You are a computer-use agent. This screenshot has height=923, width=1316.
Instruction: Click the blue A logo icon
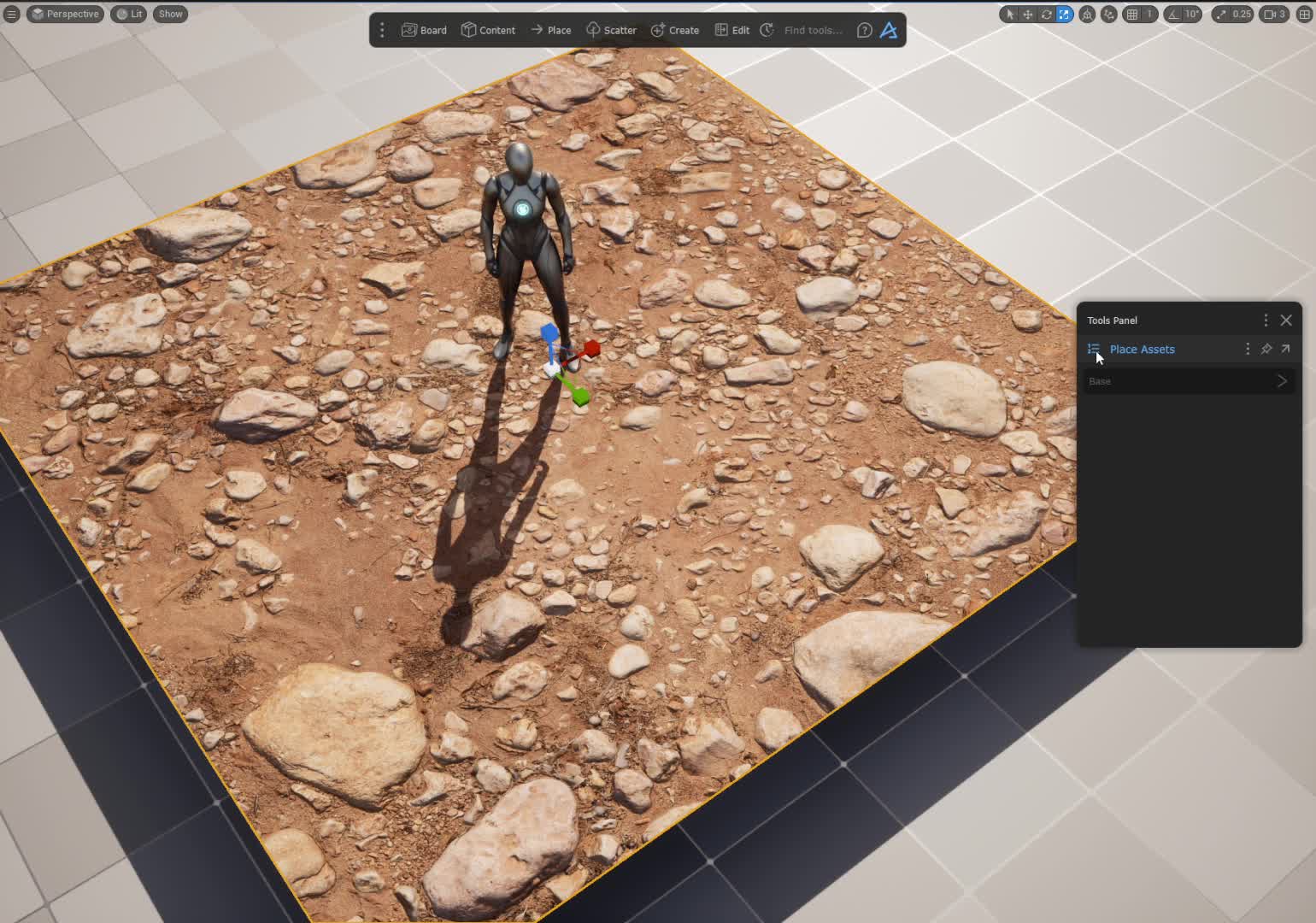pyautogui.click(x=889, y=30)
